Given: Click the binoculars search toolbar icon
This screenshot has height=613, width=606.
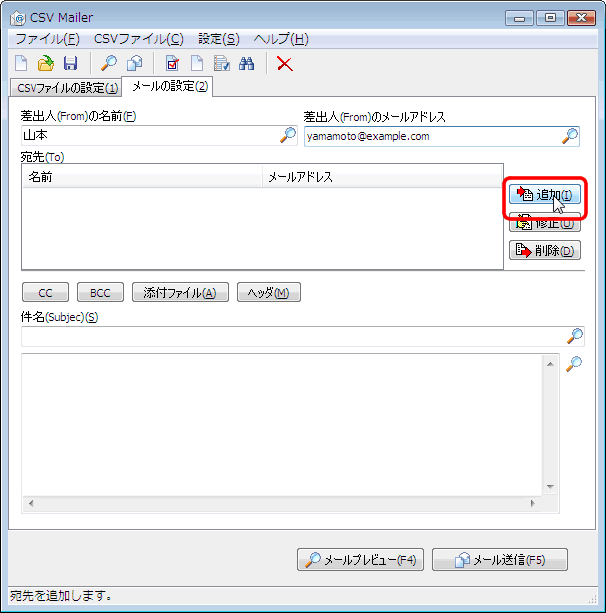Looking at the screenshot, I should tap(247, 64).
